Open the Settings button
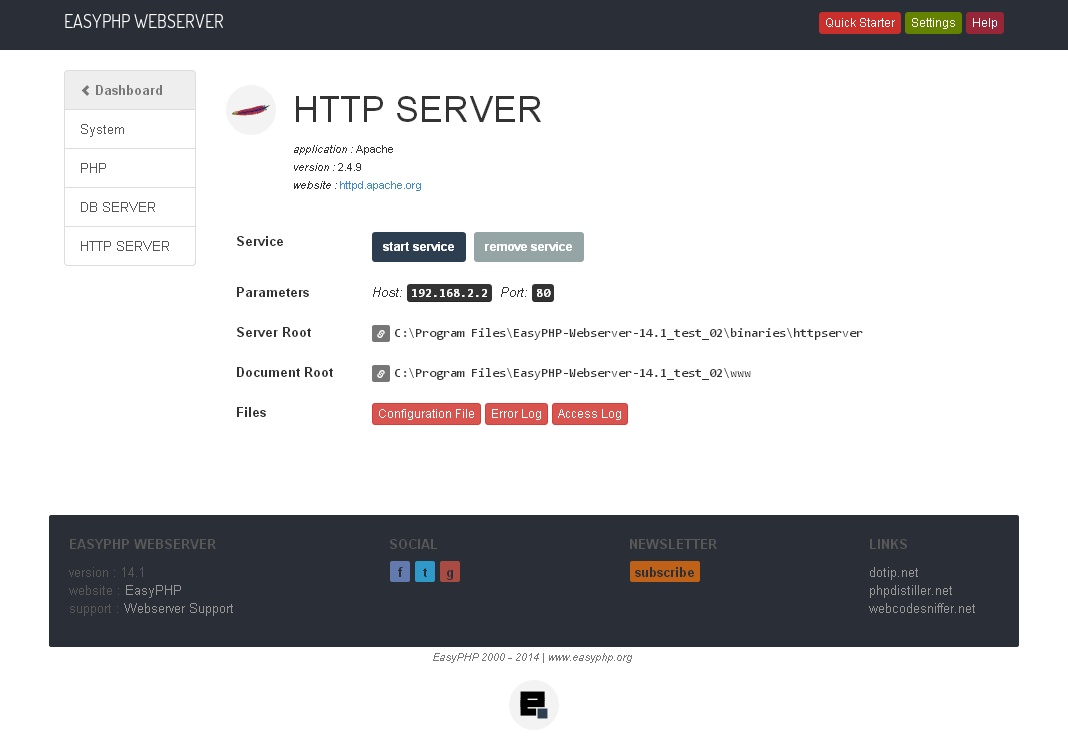1068x743 pixels. pos(933,22)
